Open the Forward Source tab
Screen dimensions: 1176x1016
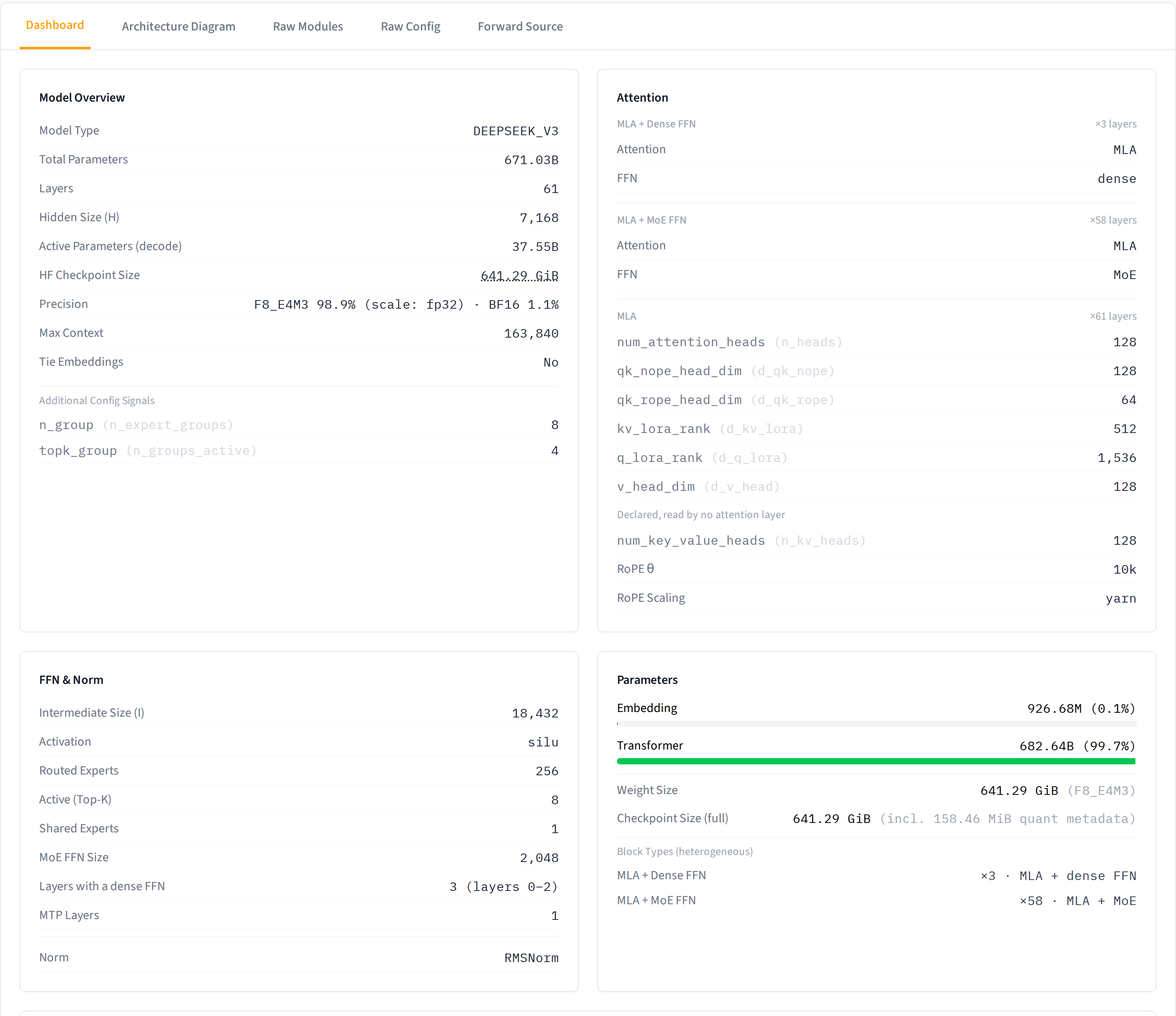pos(520,27)
